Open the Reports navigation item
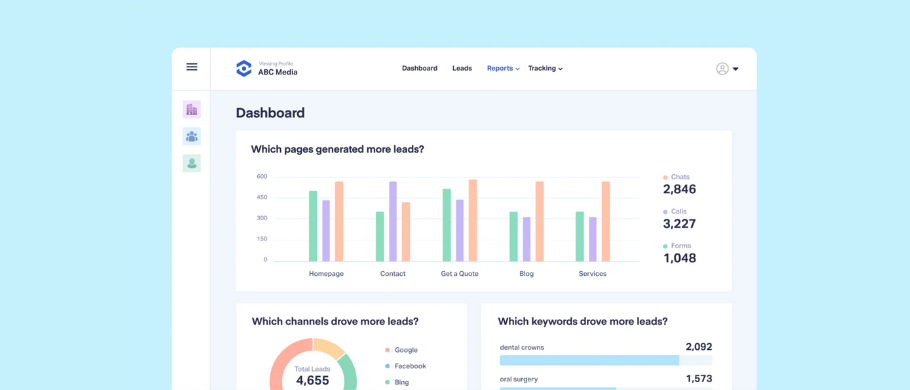The image size is (910, 390). [500, 68]
